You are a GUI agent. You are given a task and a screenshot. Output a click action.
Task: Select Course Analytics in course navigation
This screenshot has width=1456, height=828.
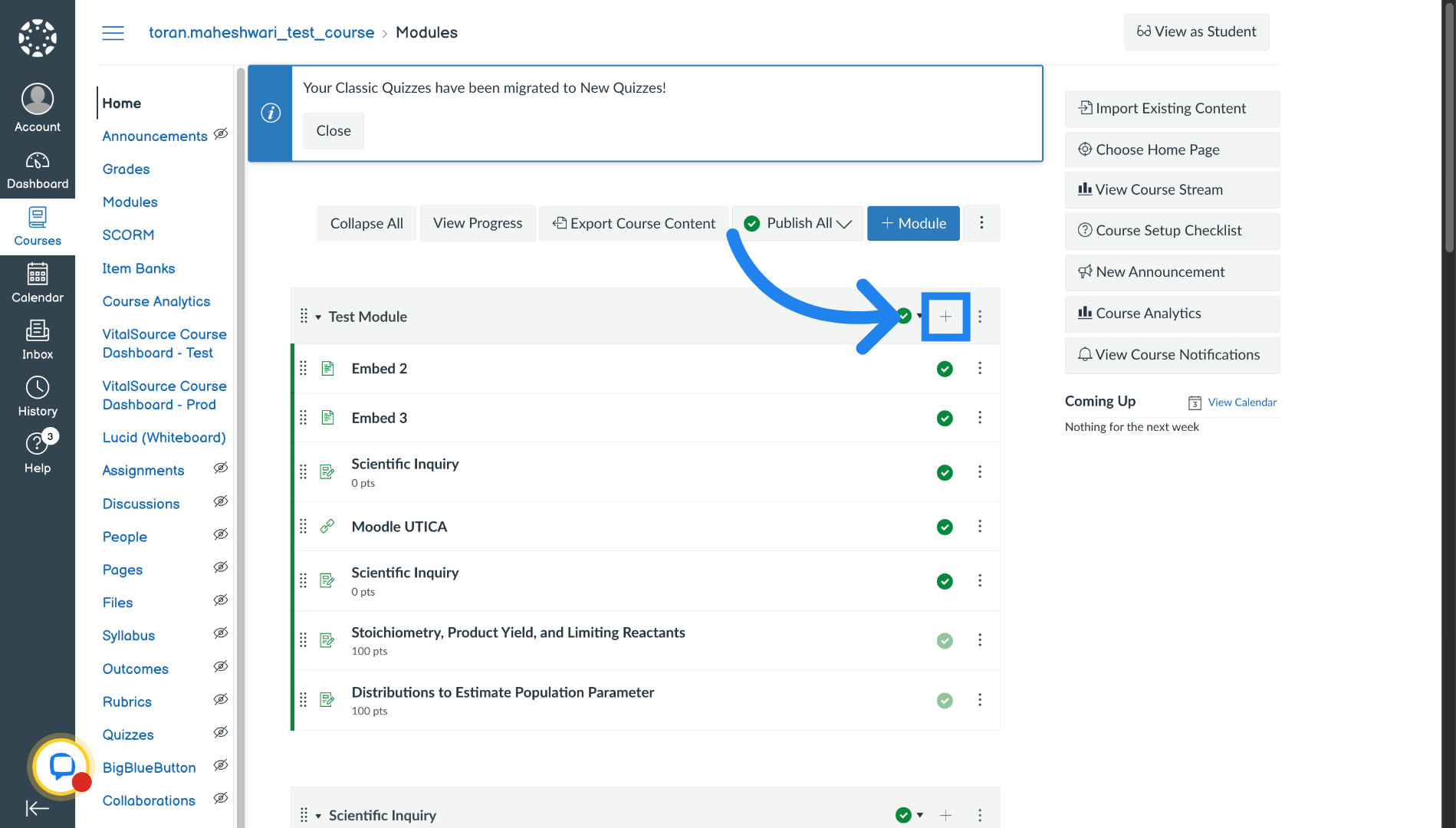click(156, 301)
